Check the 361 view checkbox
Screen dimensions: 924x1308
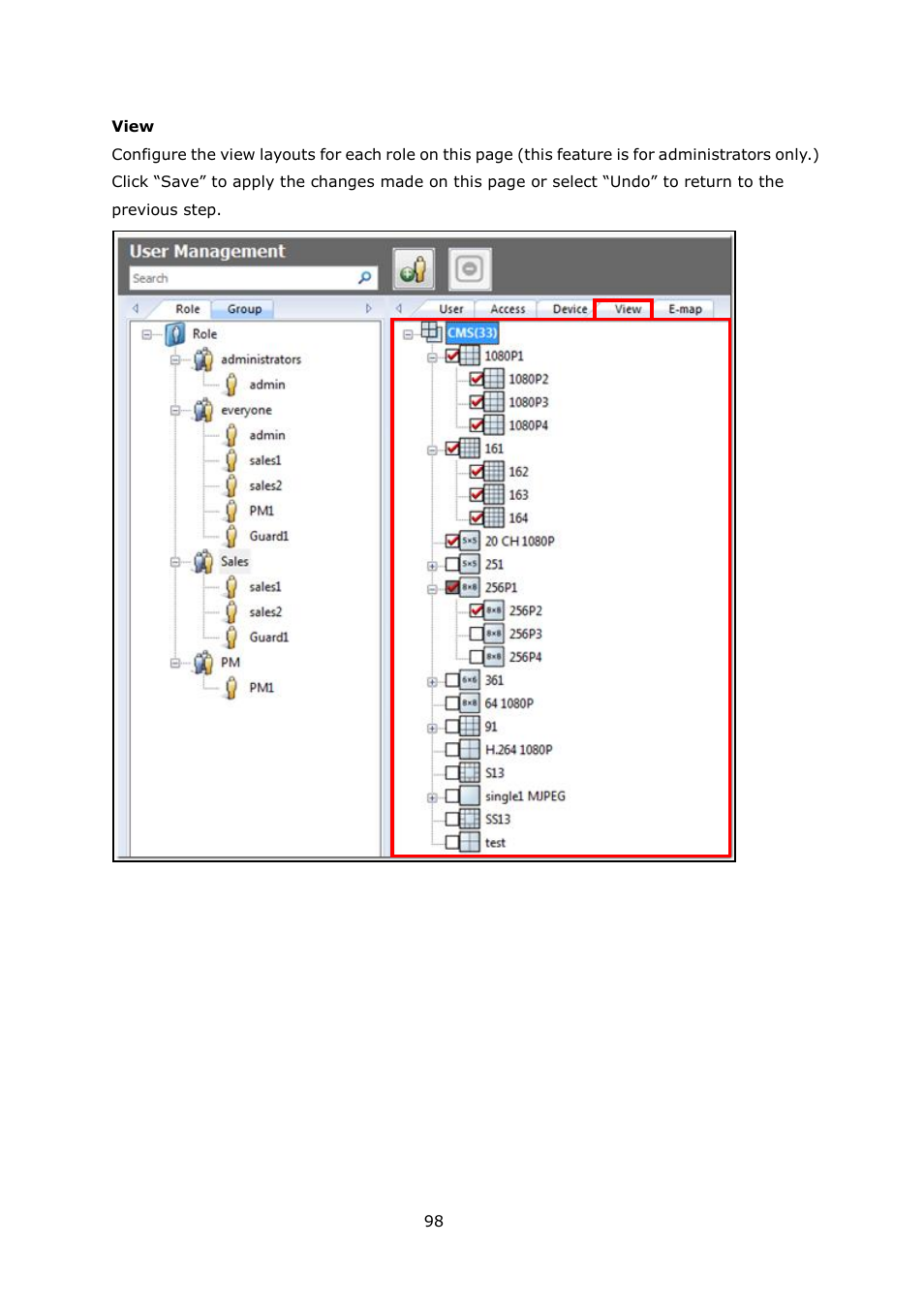pyautogui.click(x=452, y=680)
